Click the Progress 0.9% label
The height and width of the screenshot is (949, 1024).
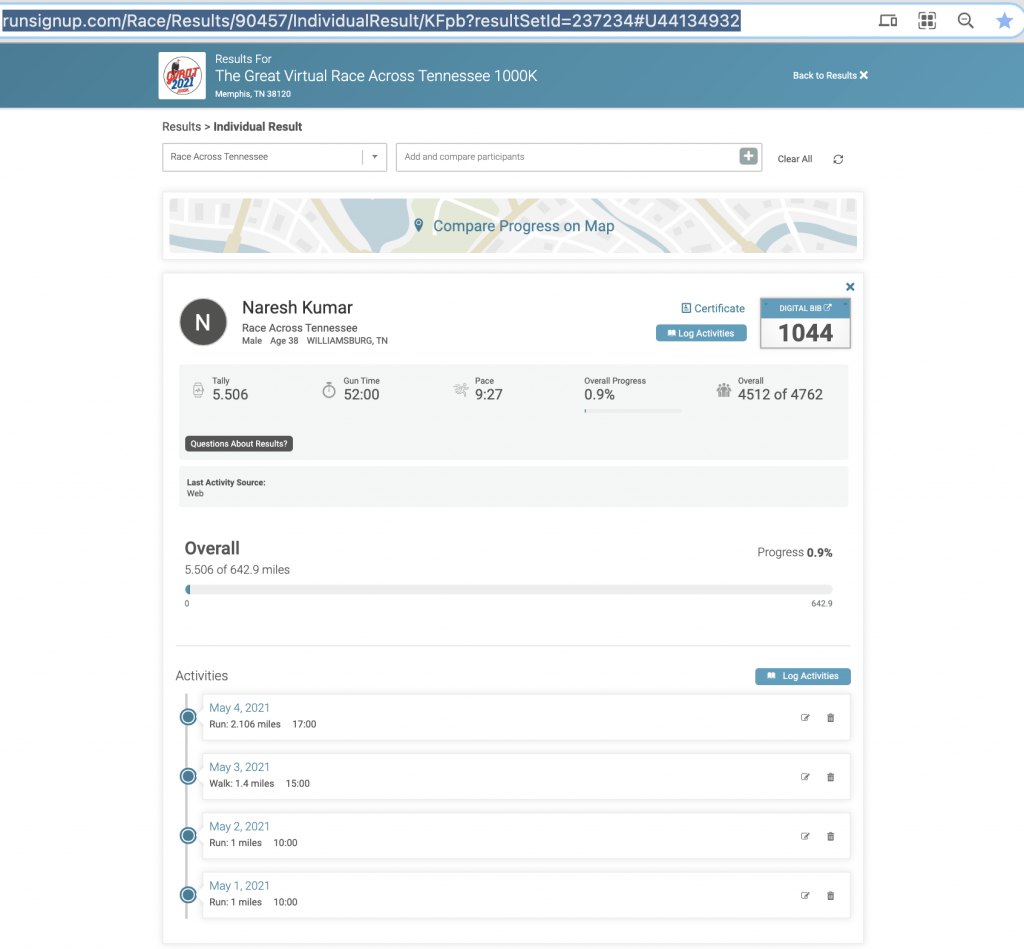[x=795, y=553]
